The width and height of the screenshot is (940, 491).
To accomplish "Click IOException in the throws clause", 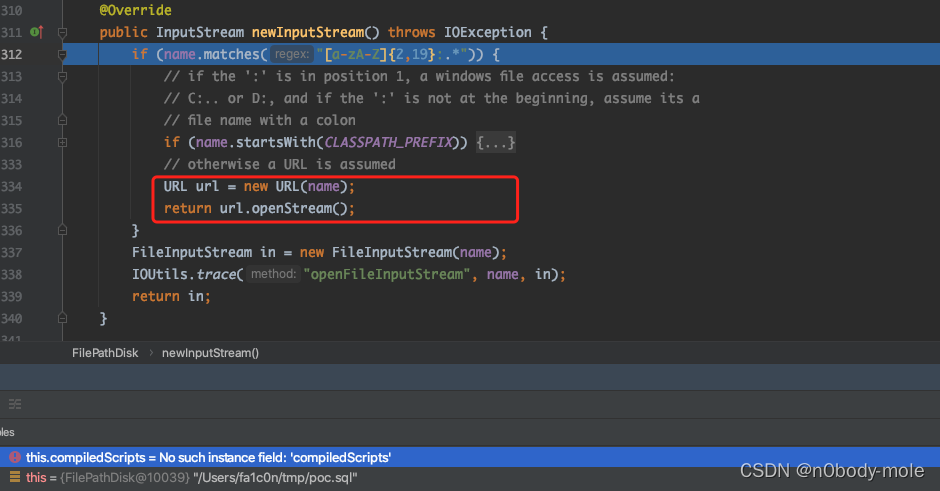I will 487,32.
